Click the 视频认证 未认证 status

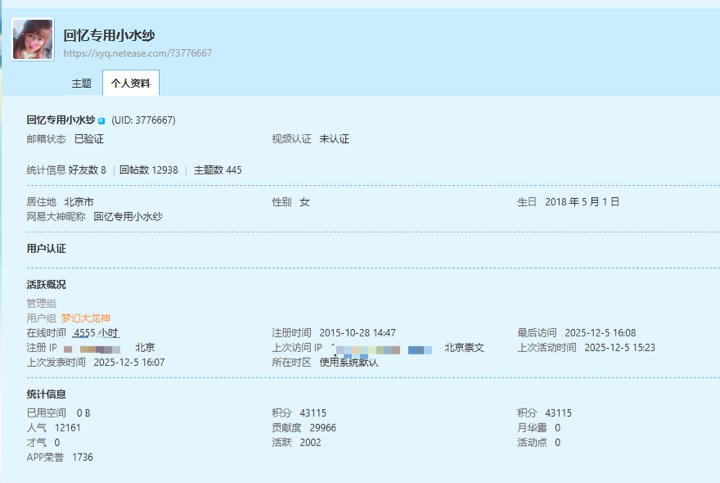coord(334,139)
